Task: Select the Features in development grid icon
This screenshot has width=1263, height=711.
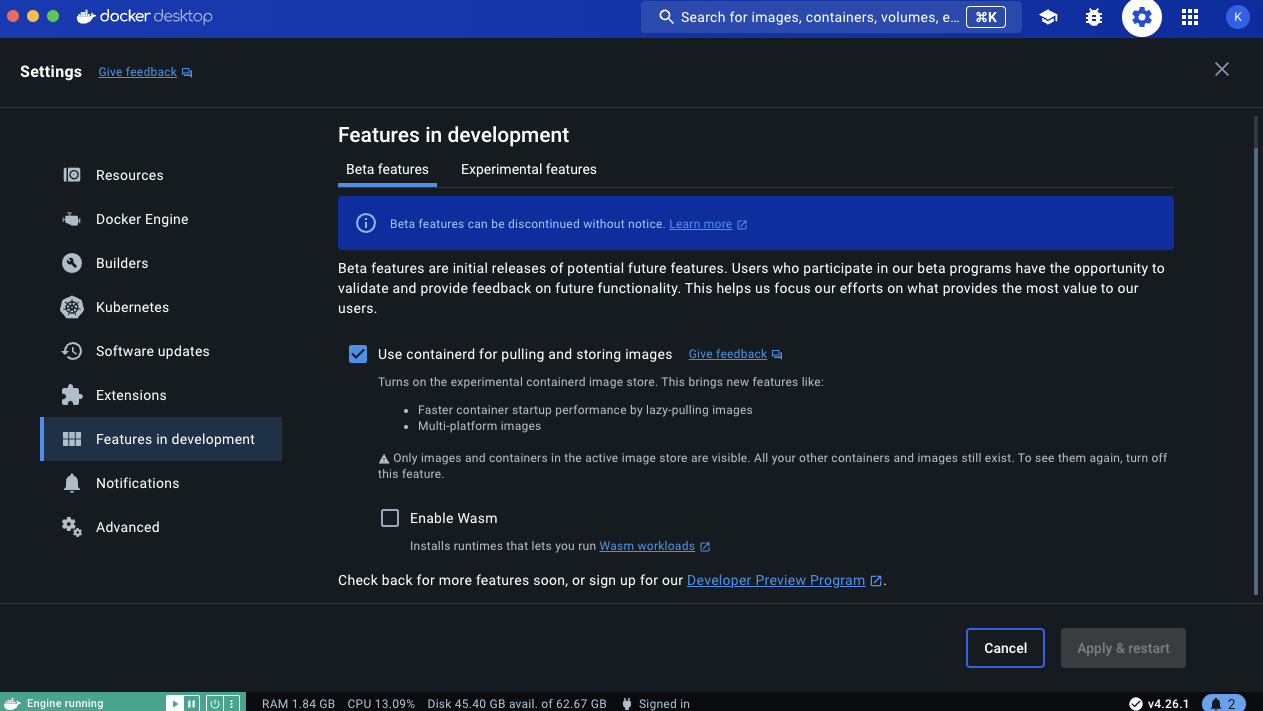Action: [x=72, y=439]
